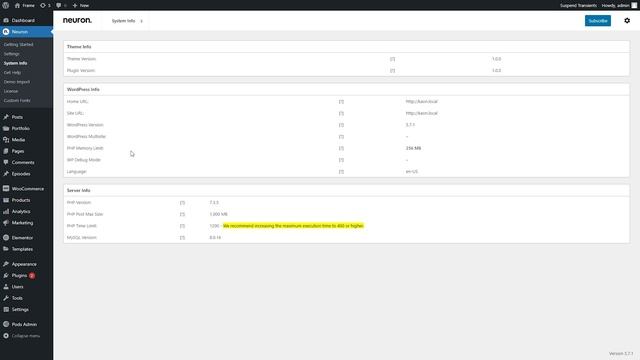Click the neuron. logo in header
Viewport: 640px width, 360px height.
(x=77, y=20)
